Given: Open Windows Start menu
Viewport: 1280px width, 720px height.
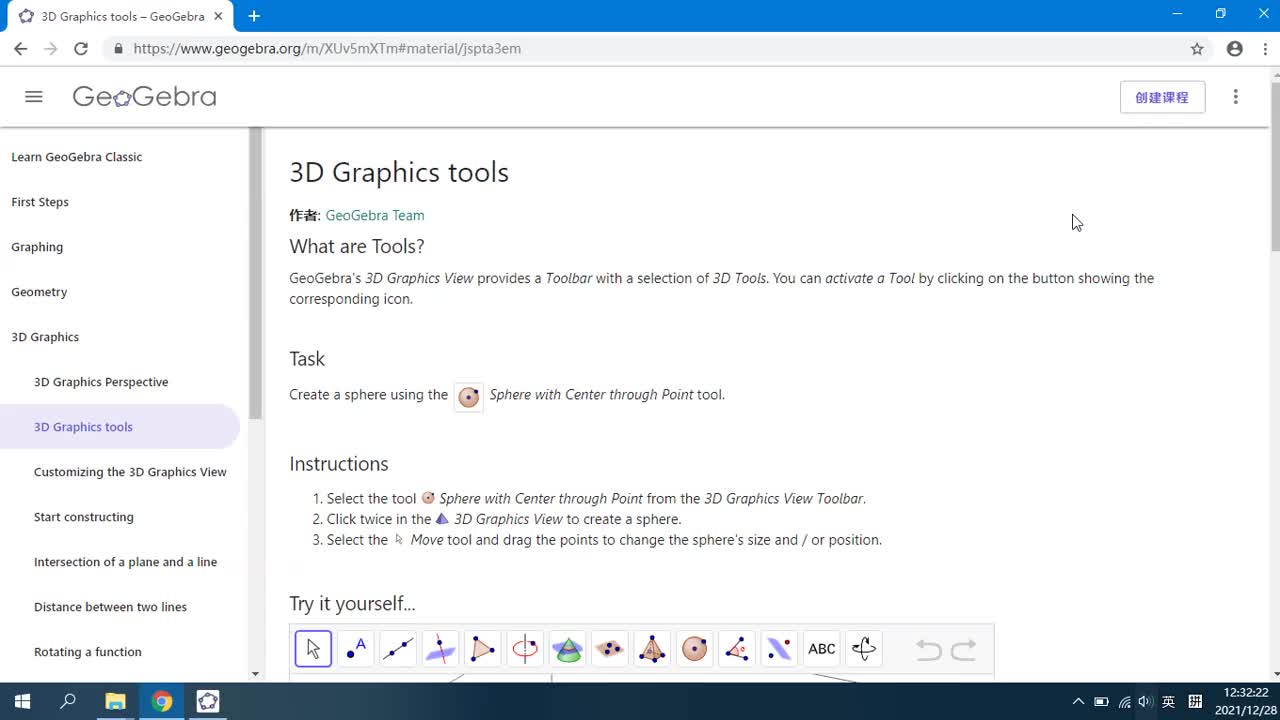Looking at the screenshot, I should (x=22, y=701).
